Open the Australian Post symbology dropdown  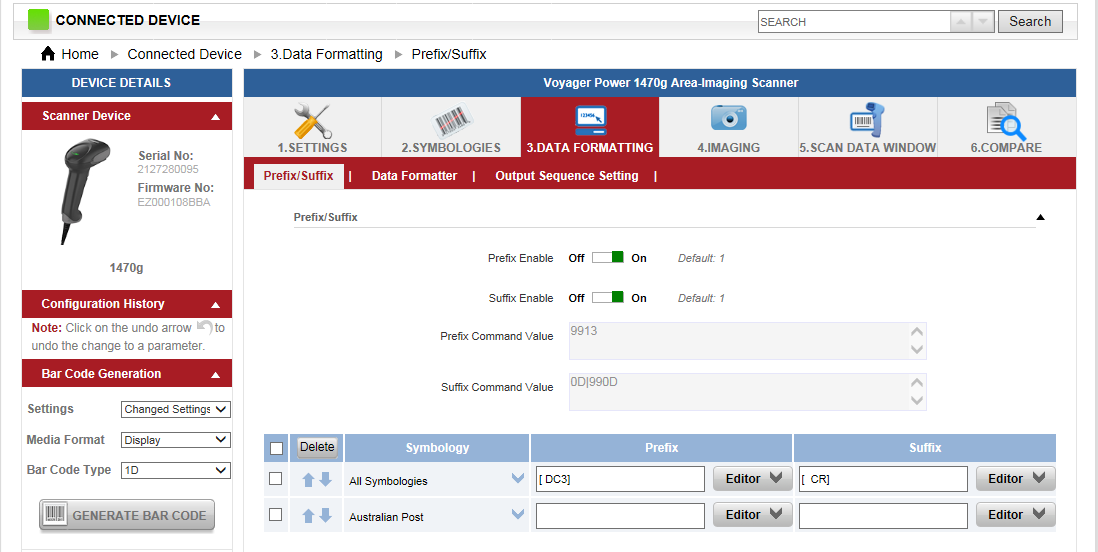pyautogui.click(x=517, y=514)
